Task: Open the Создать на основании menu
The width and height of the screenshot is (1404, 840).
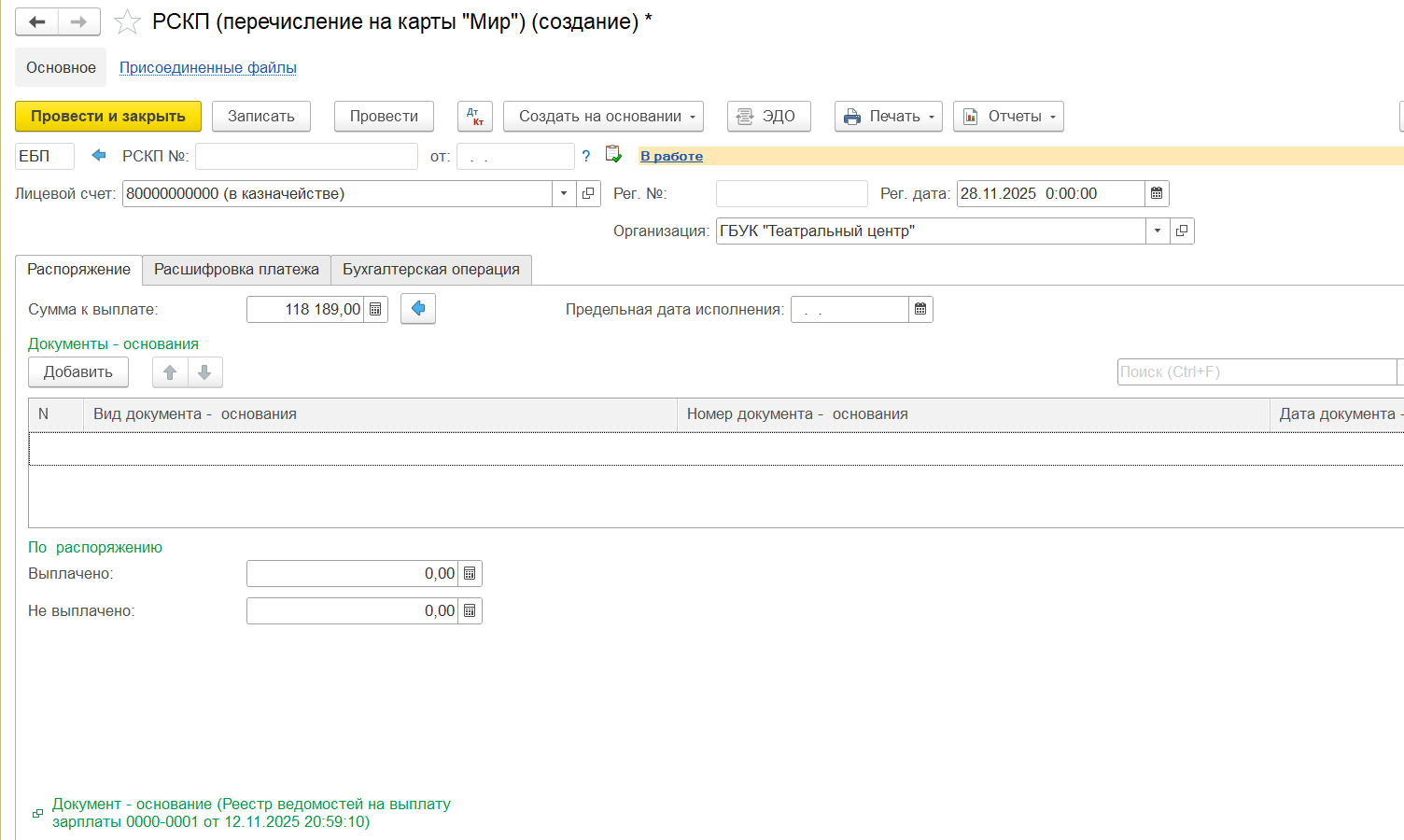Action: click(603, 117)
